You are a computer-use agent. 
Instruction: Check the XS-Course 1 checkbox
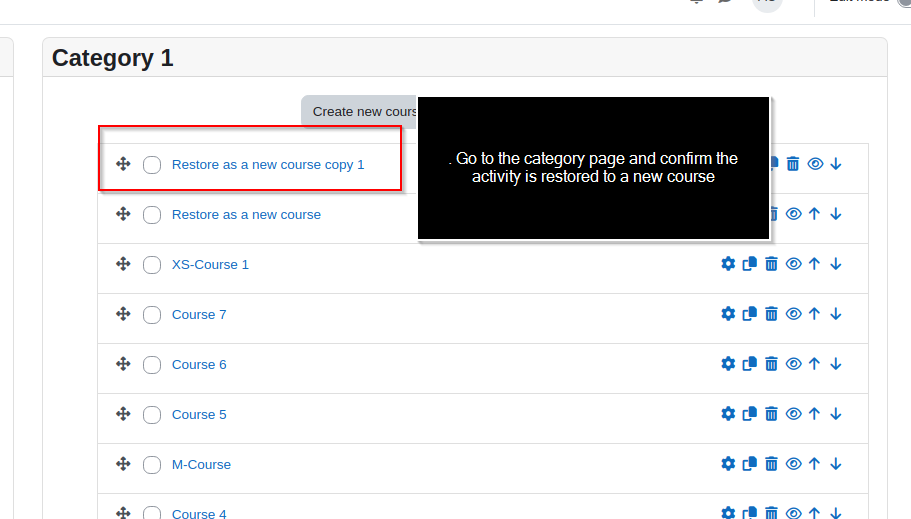[x=152, y=265]
